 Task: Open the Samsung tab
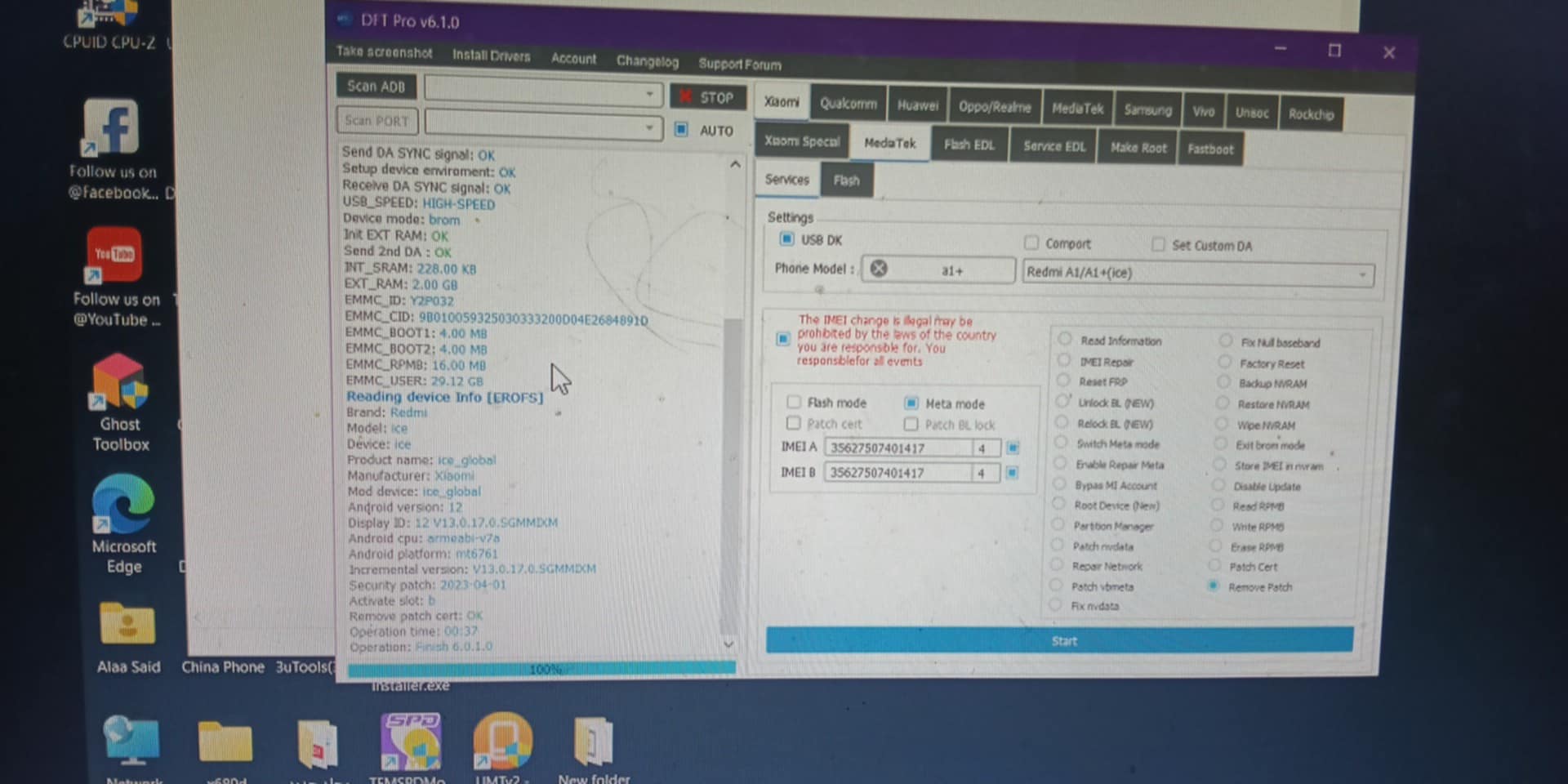1147,109
